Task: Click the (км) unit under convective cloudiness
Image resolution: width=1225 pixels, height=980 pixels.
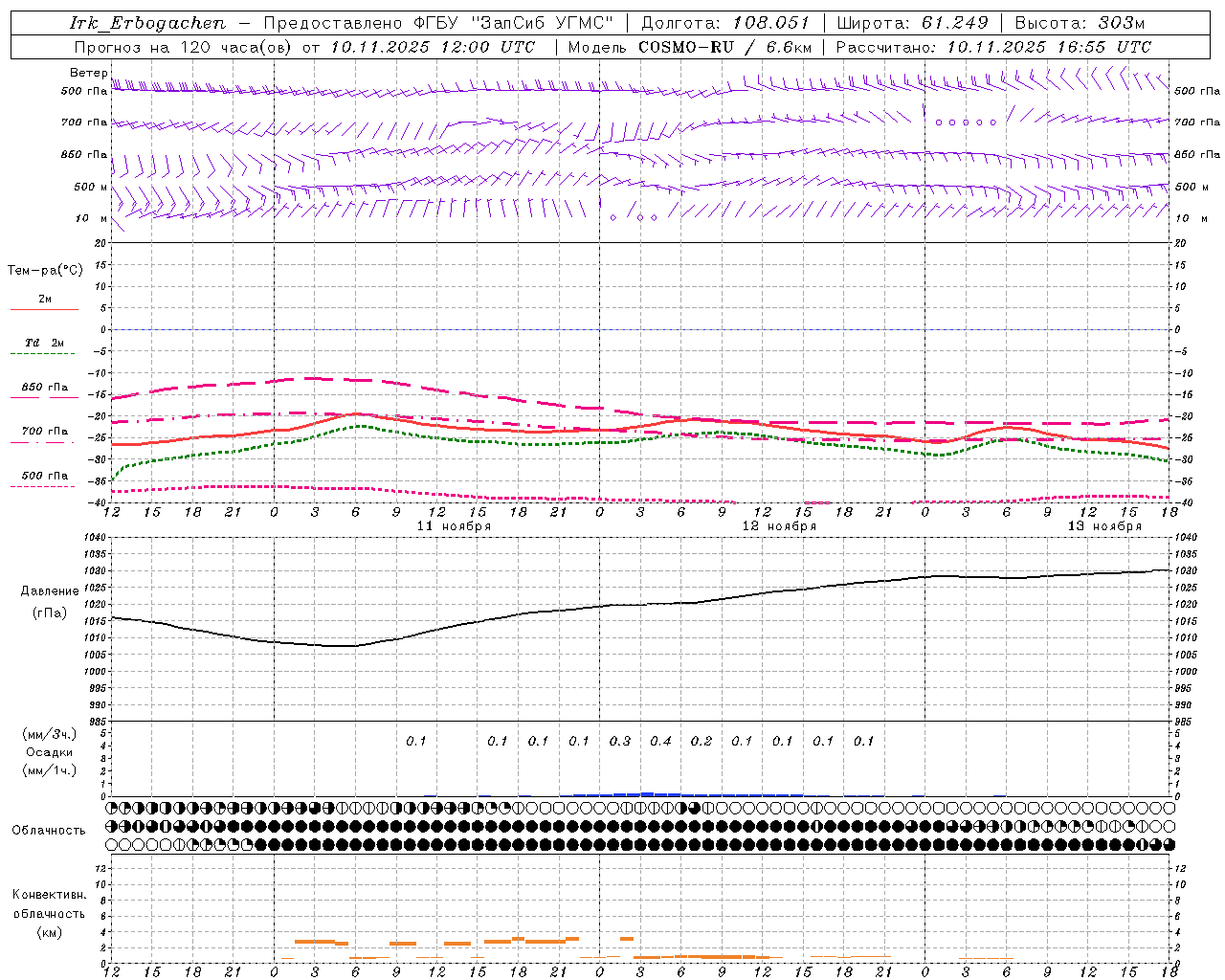Action: pos(49,932)
